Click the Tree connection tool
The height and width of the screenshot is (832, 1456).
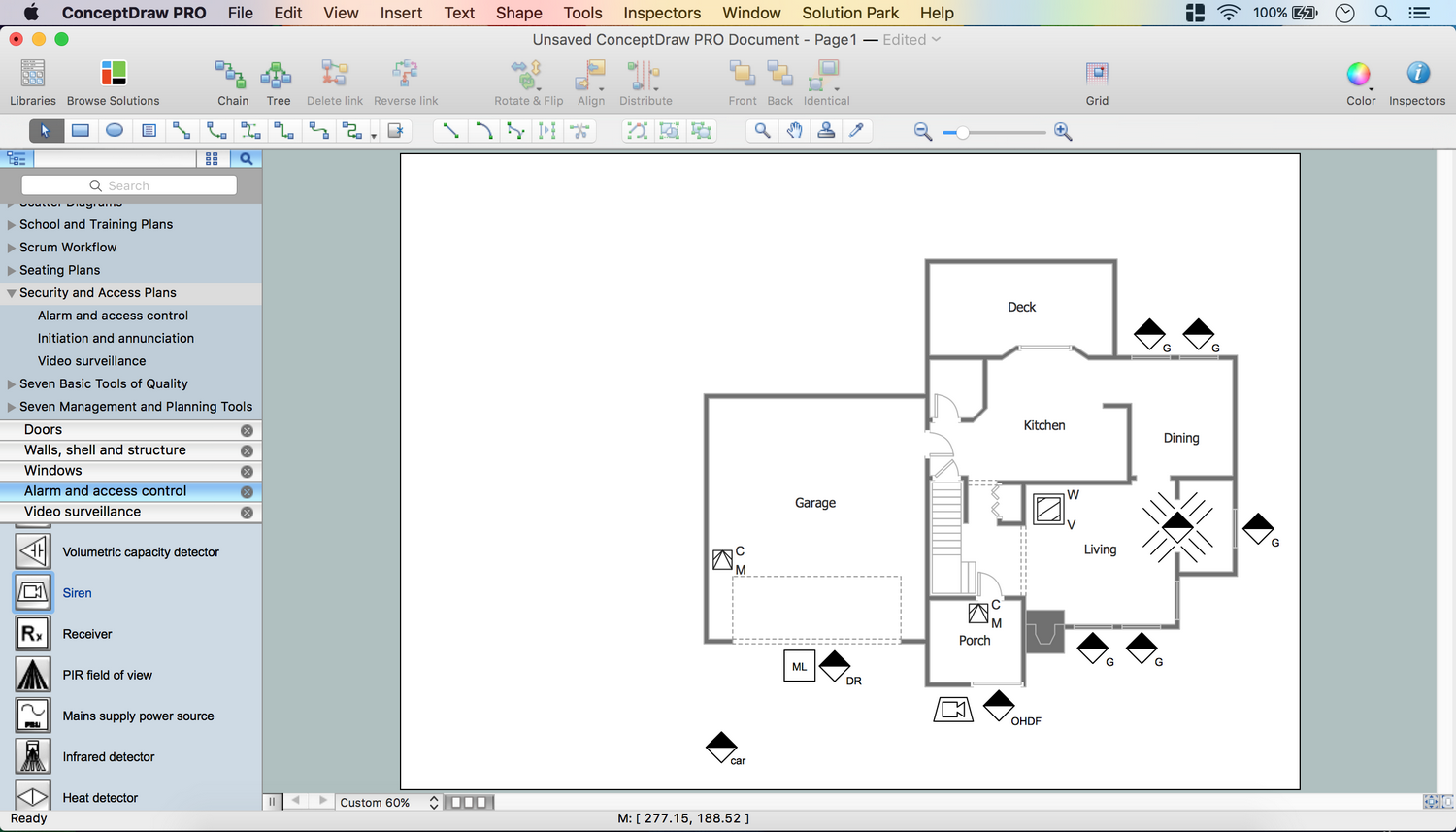coord(277,74)
